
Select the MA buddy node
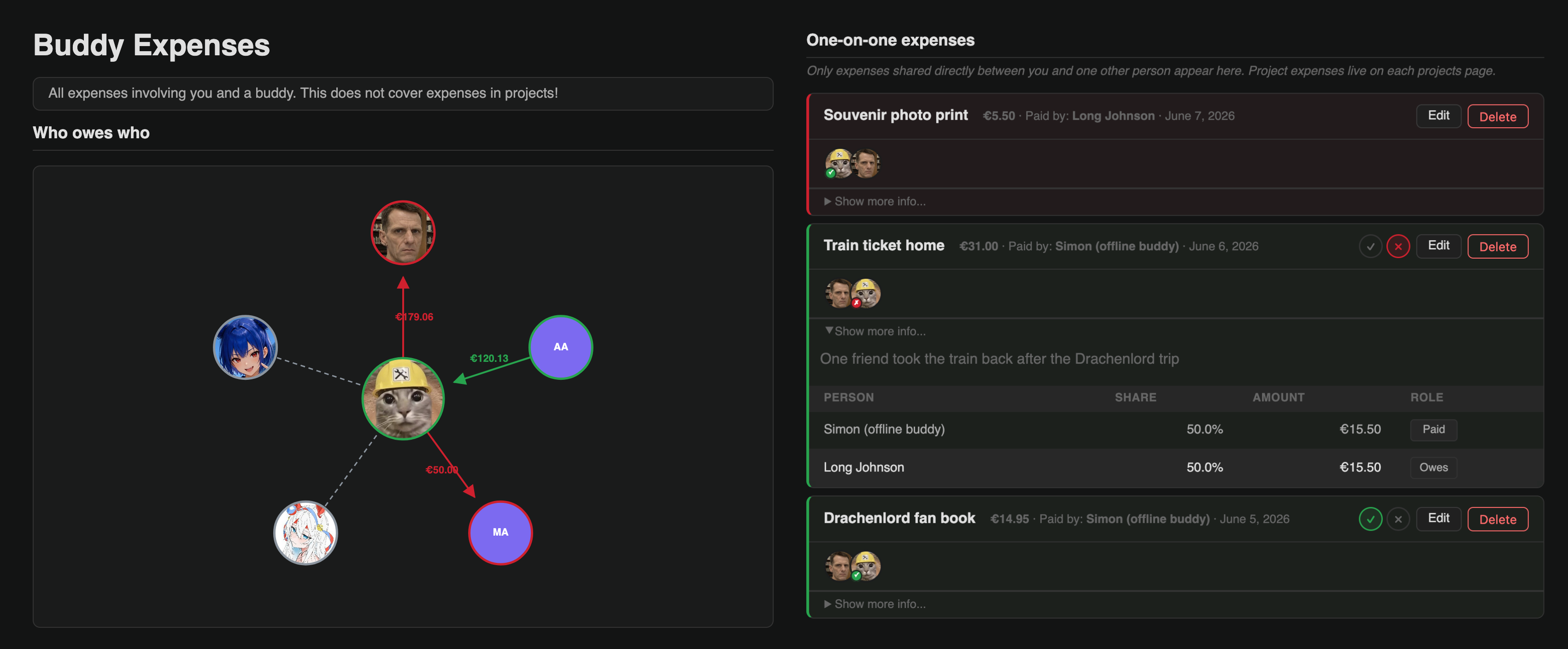pos(500,532)
